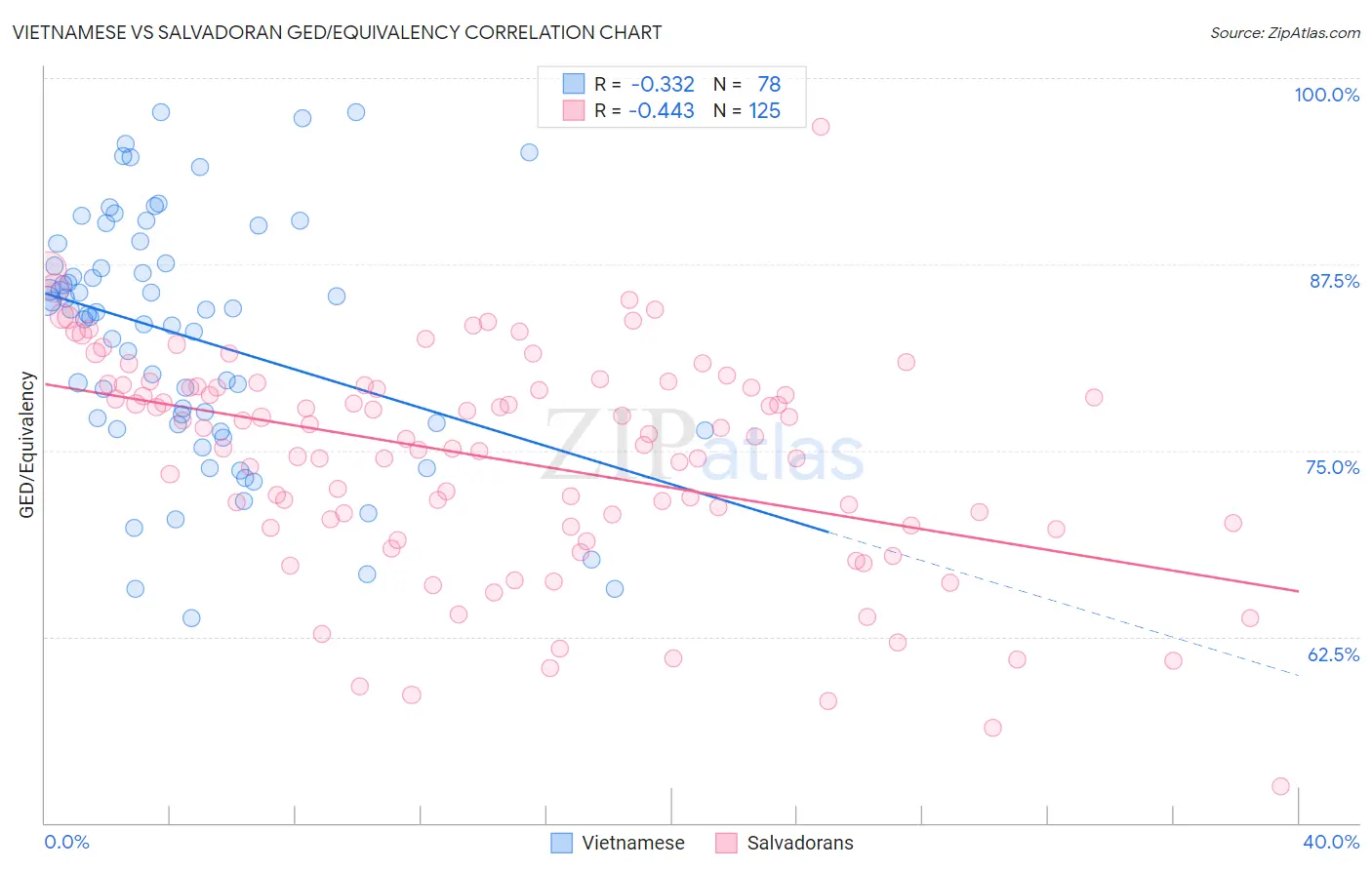The height and width of the screenshot is (870, 1372).
Task: Click the 87.5% y-axis label
Action: (x=1334, y=281)
